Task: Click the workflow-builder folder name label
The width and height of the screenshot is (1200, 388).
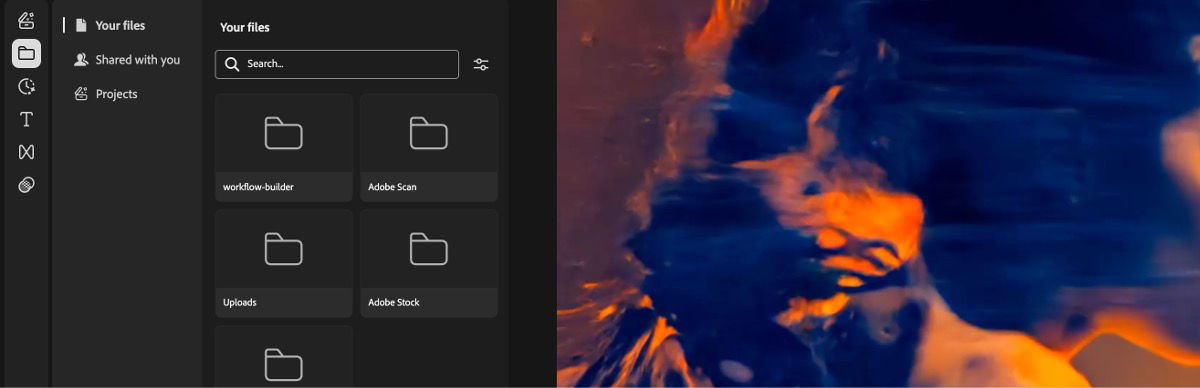Action: click(258, 187)
